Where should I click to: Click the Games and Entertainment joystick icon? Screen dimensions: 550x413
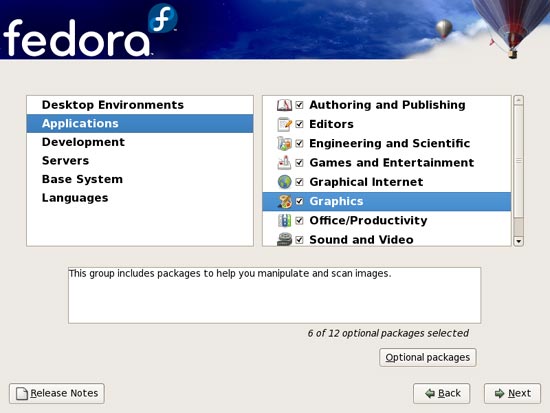click(284, 163)
